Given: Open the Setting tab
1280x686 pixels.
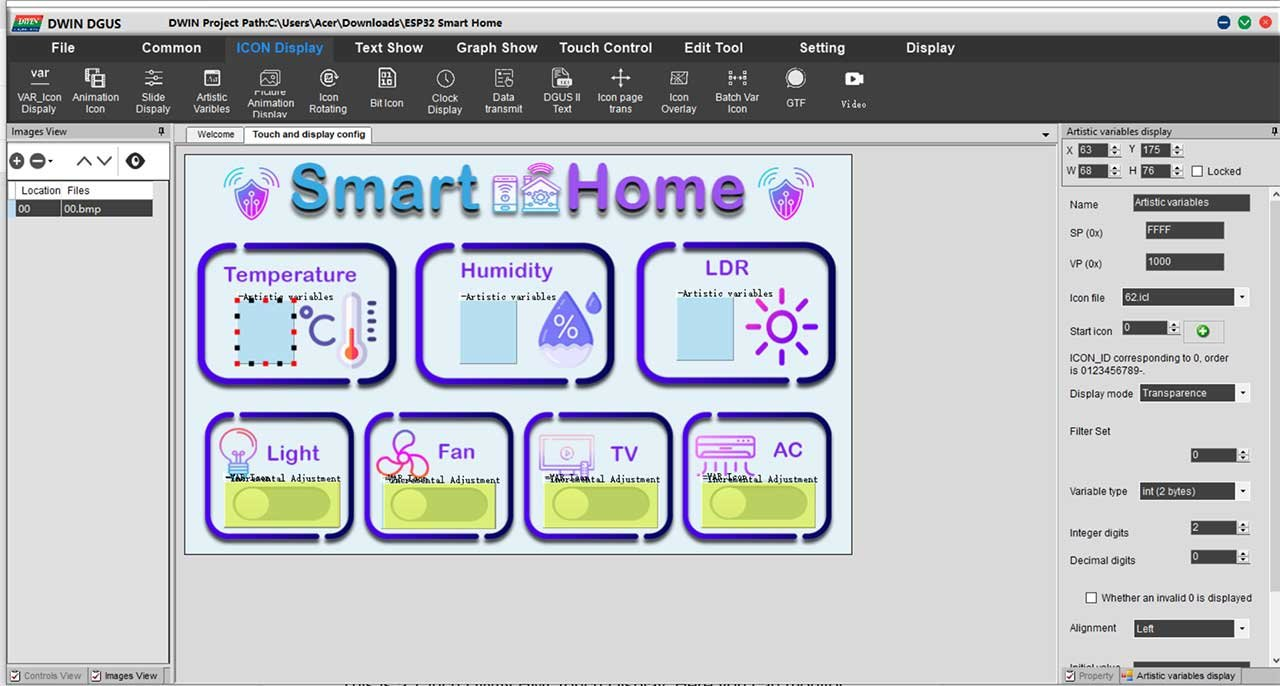Looking at the screenshot, I should (822, 47).
